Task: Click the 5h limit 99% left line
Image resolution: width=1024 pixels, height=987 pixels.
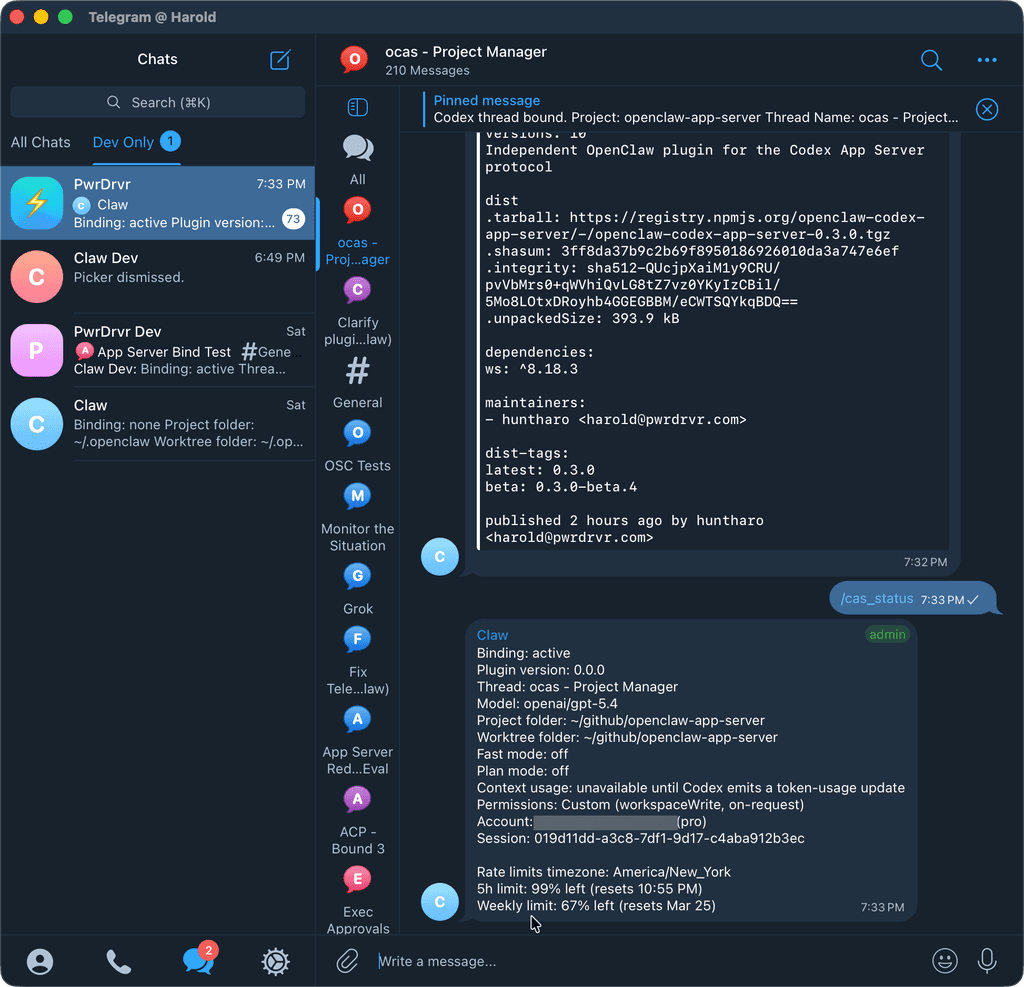Action: click(x=589, y=888)
